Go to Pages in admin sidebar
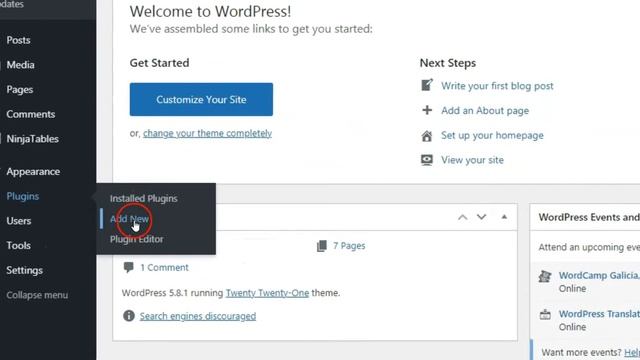640x360 pixels. (20, 89)
